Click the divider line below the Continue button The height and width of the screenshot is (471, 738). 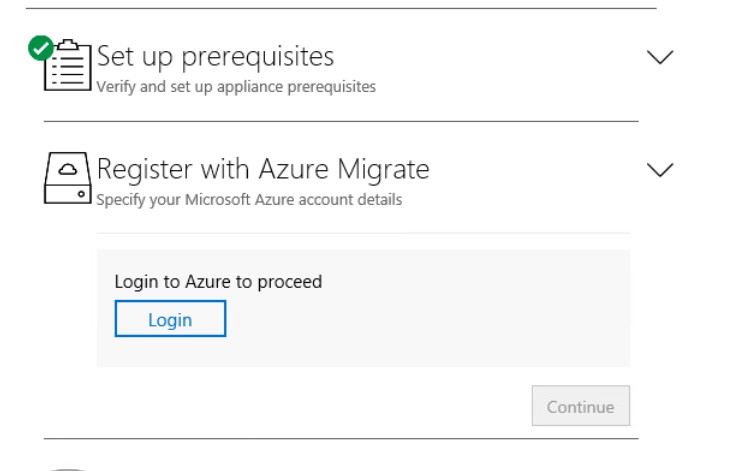(341, 439)
